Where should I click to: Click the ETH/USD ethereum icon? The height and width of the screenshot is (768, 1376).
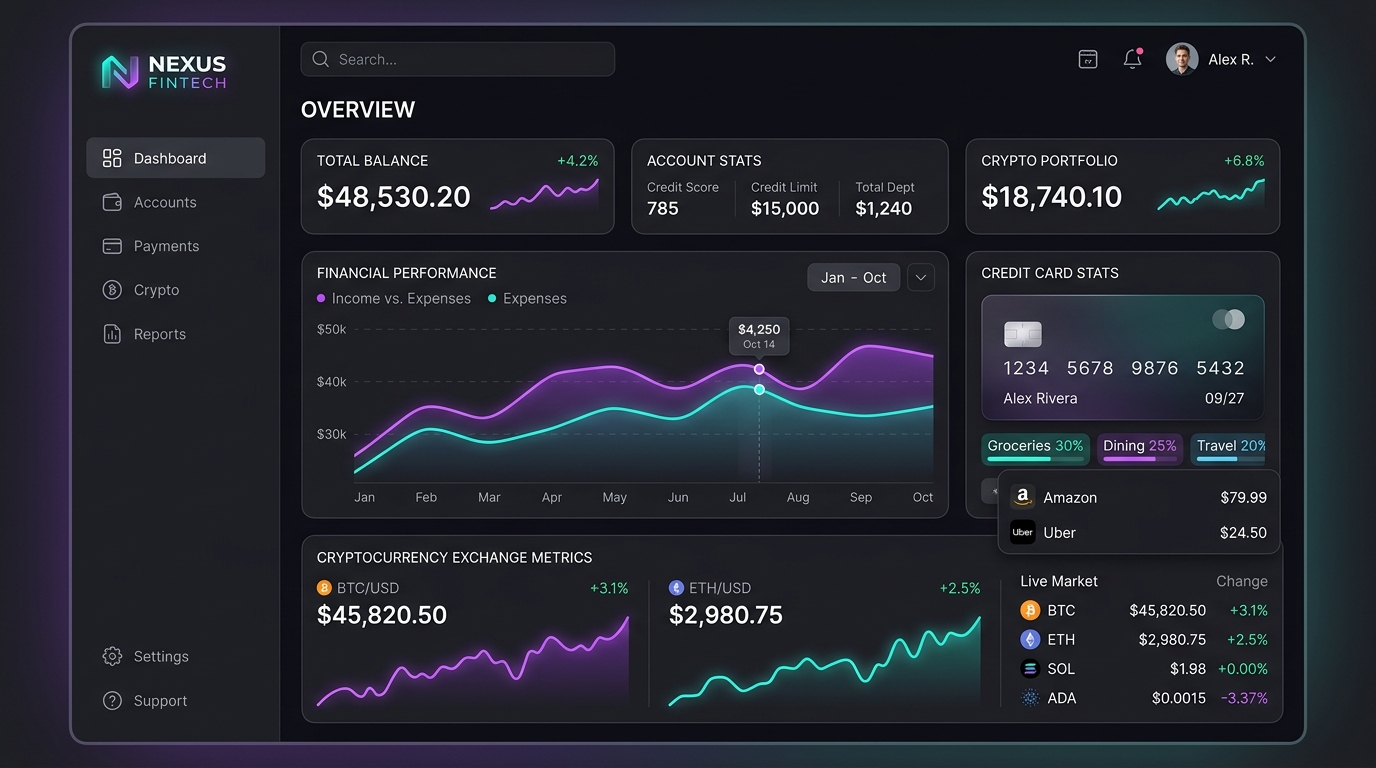click(x=676, y=588)
